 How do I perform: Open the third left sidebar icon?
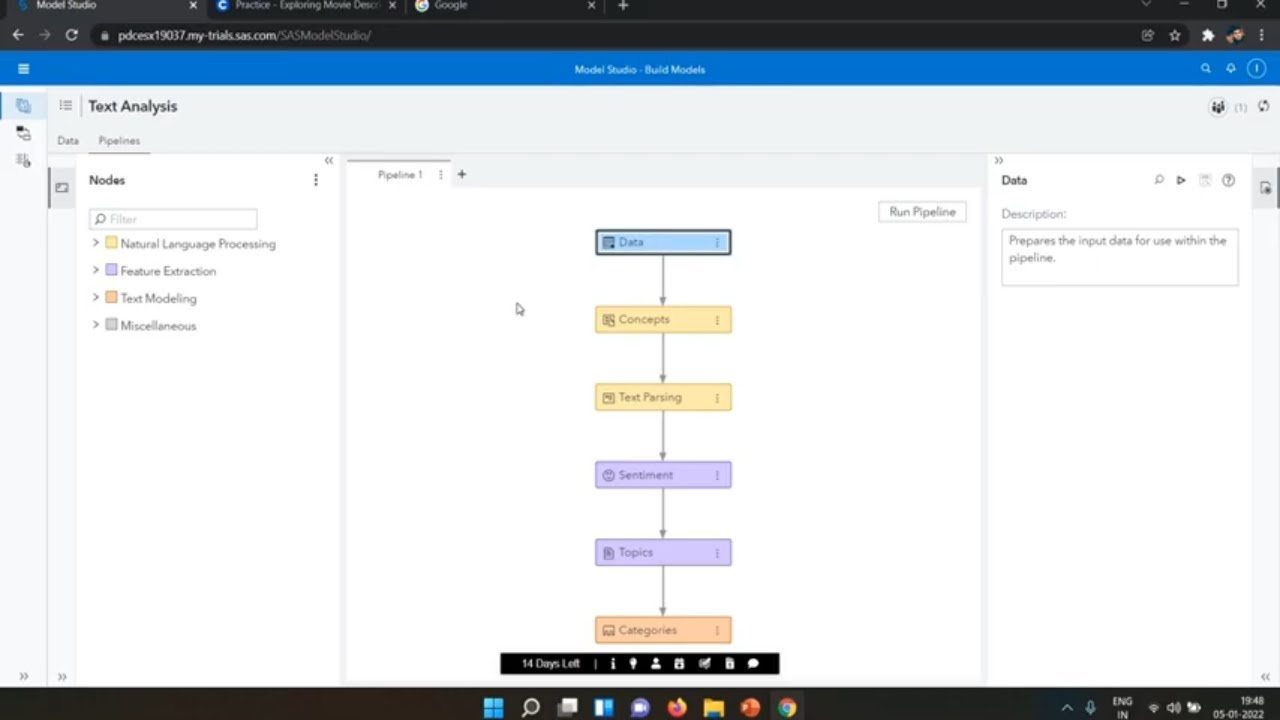tap(23, 160)
